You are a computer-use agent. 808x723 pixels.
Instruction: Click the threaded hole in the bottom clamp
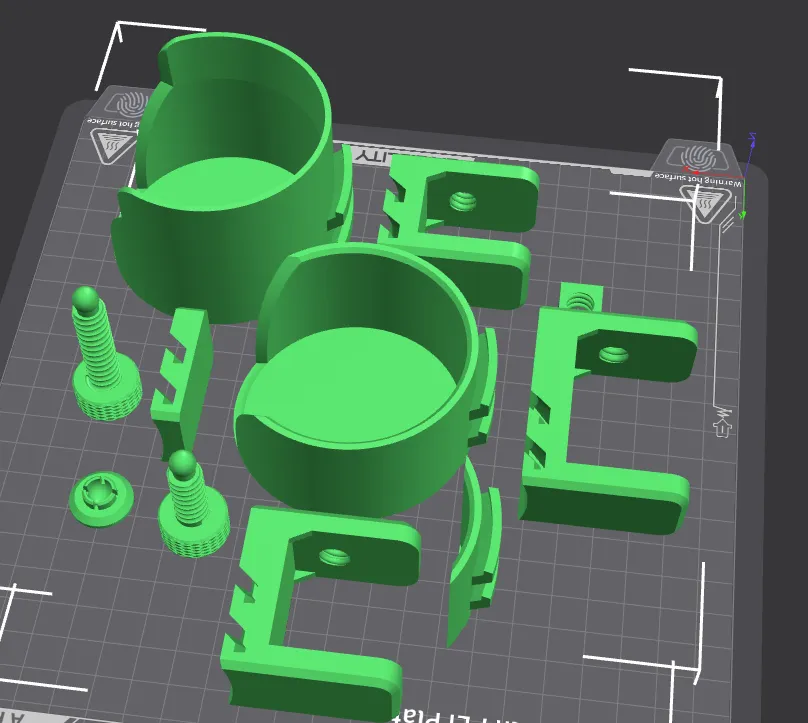(x=332, y=556)
